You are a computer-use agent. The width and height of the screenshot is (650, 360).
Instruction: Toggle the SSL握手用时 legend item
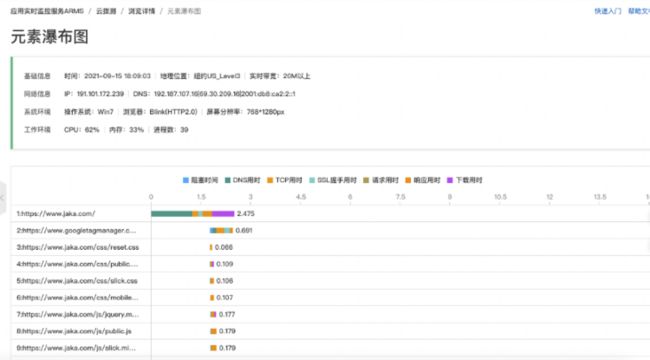point(333,180)
